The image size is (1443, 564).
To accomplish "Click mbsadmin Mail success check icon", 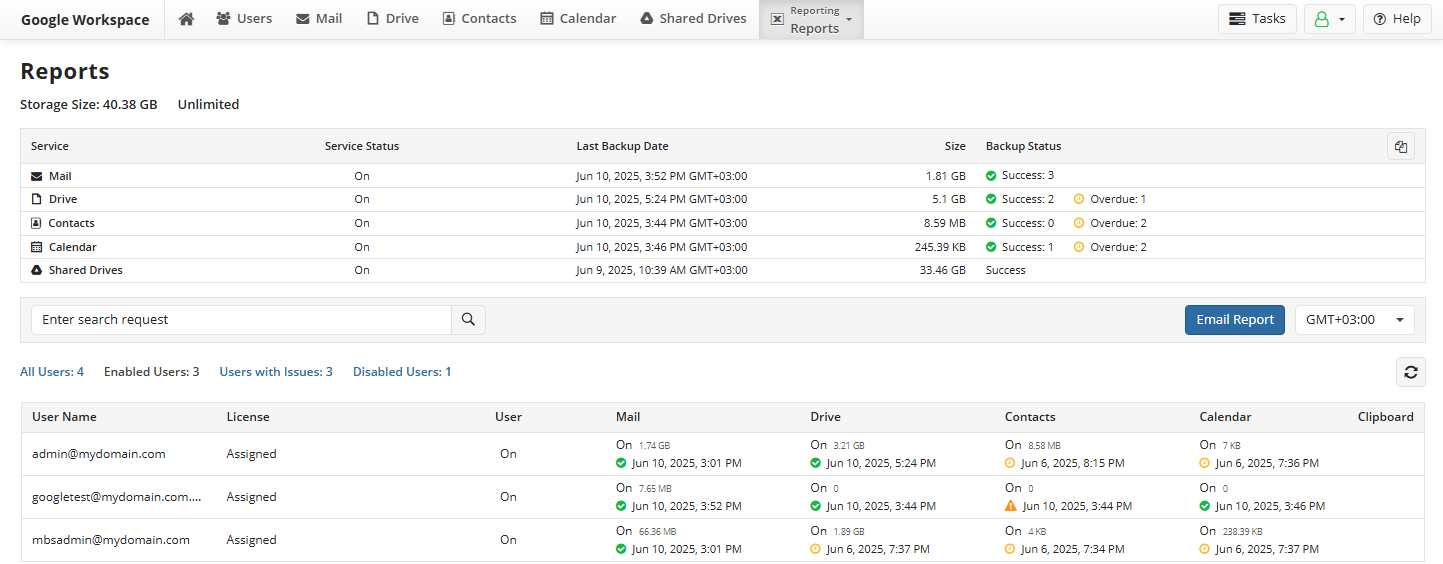I will [621, 549].
